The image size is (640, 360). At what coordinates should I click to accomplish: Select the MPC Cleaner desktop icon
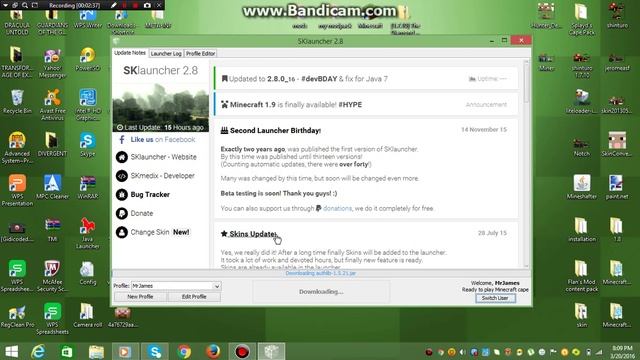point(52,187)
